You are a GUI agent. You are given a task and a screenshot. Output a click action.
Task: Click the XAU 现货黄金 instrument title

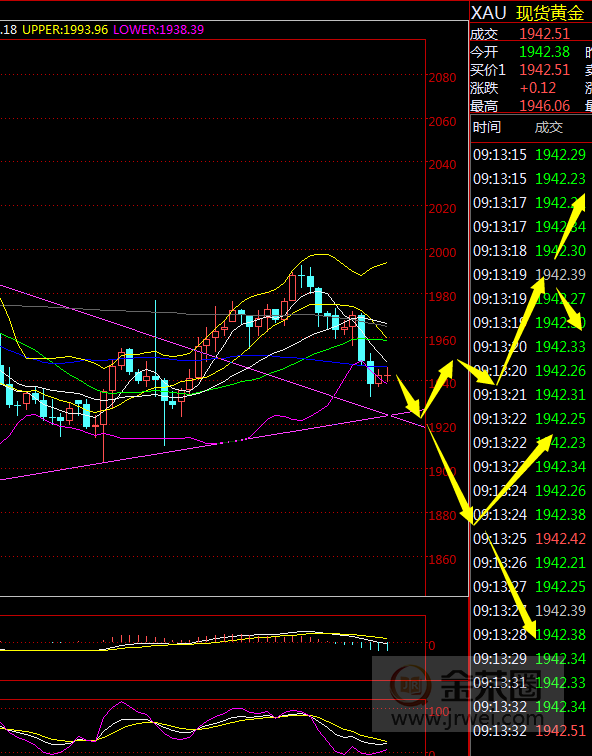[527, 13]
